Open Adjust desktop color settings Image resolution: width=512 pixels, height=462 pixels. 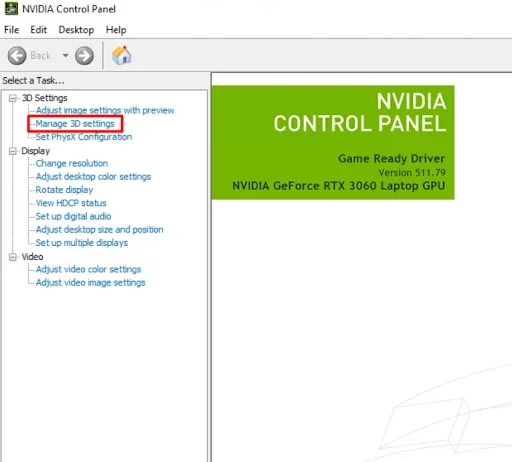[93, 177]
